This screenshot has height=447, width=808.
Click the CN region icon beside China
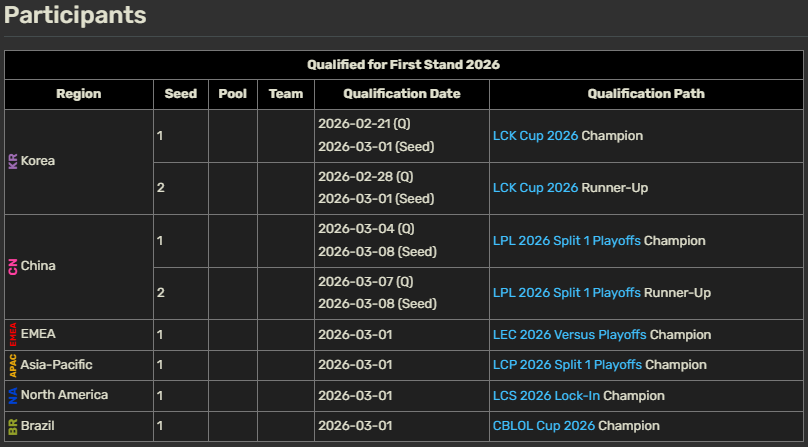coord(13,266)
